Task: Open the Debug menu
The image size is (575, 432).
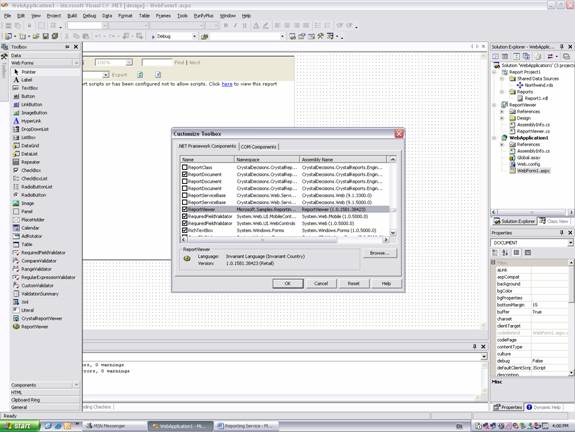Action: click(89, 16)
